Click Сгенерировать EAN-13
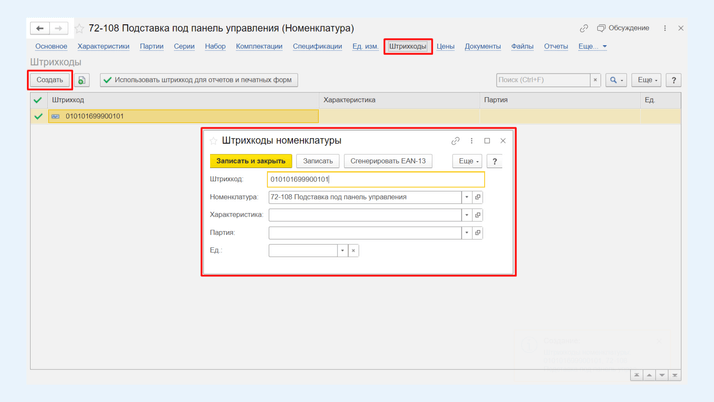The image size is (714, 402). click(388, 161)
